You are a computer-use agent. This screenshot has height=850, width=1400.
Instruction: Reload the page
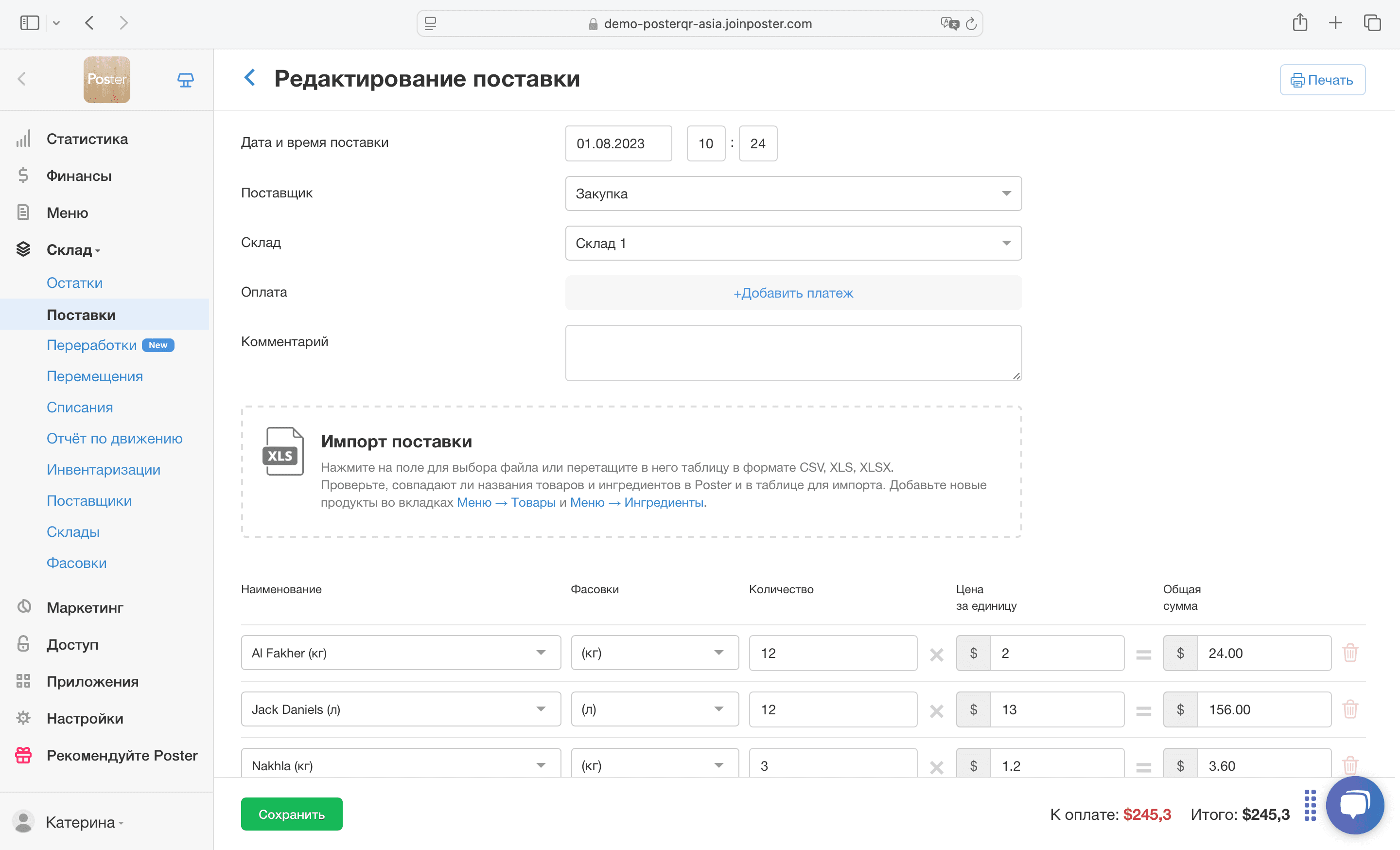click(971, 23)
